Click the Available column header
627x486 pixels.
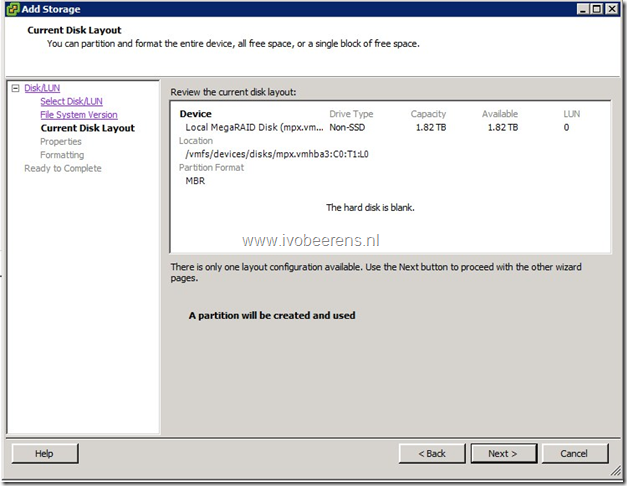click(500, 114)
